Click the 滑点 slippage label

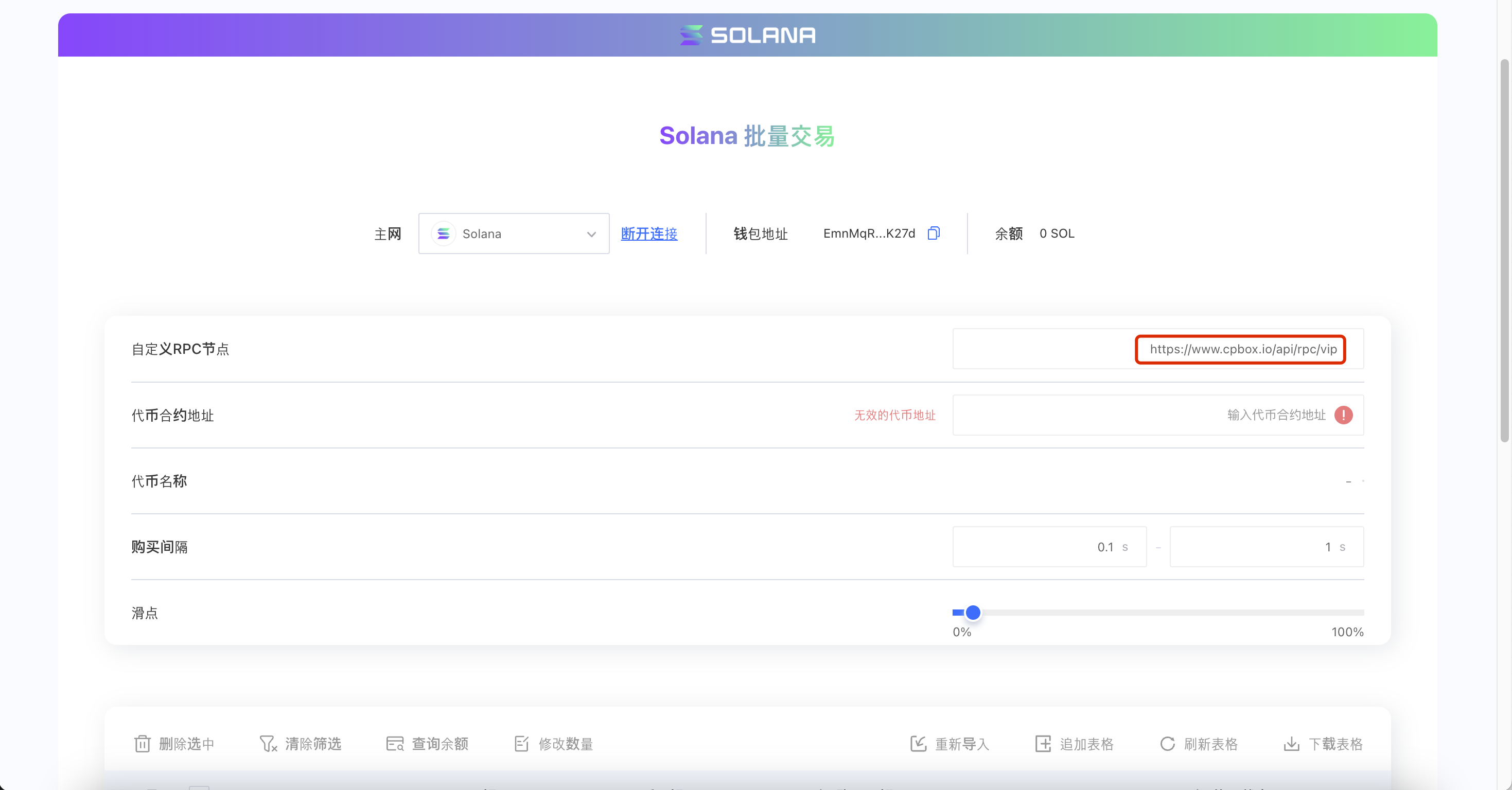click(x=145, y=613)
